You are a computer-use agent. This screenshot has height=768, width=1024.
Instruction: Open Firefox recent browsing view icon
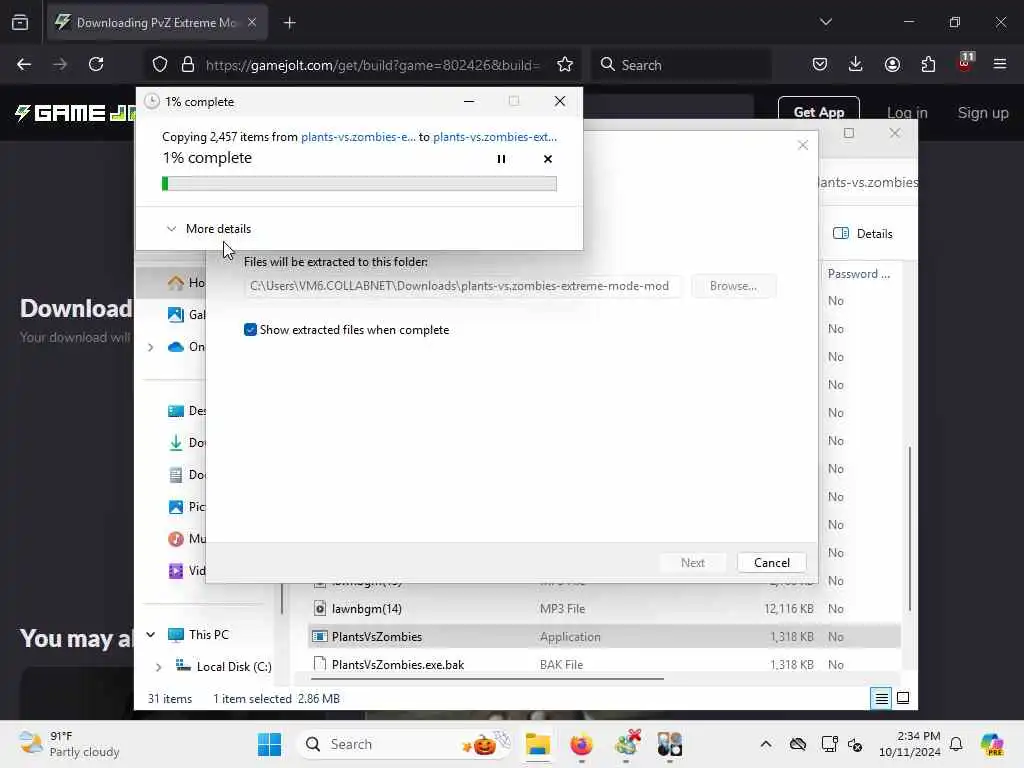point(20,23)
